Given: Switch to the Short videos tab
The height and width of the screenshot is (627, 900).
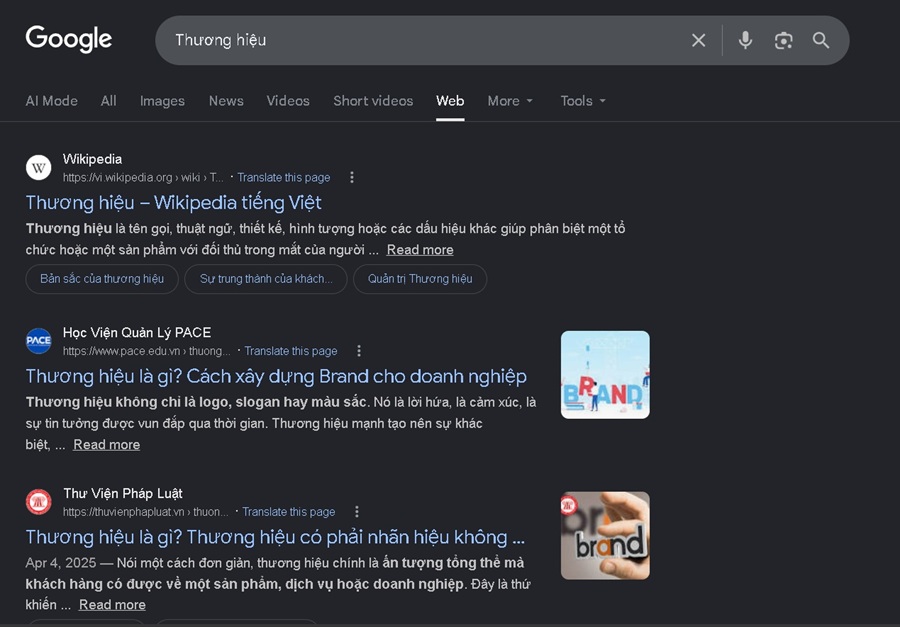Looking at the screenshot, I should pos(373,101).
